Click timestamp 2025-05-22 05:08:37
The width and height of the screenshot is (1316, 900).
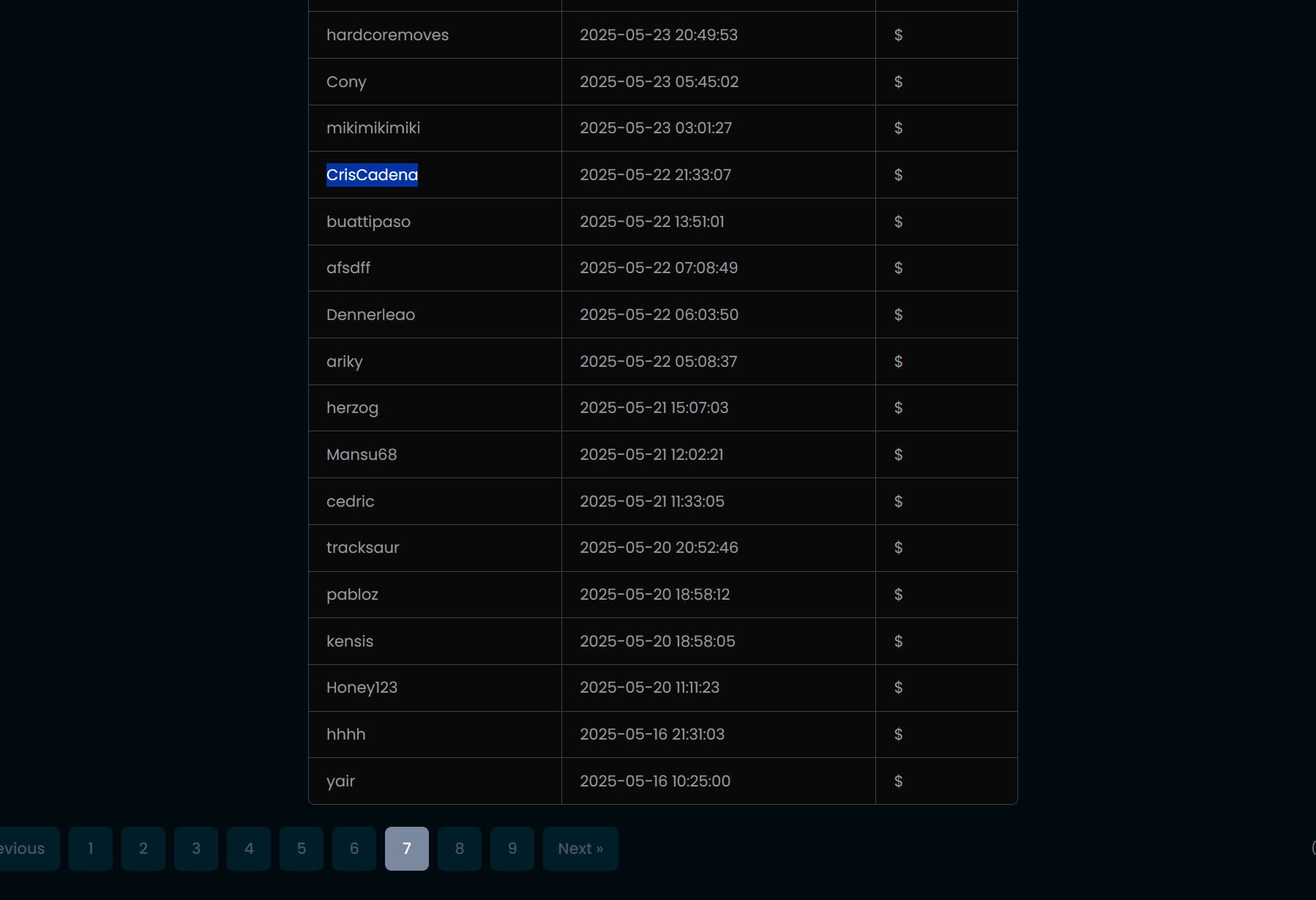tap(659, 362)
